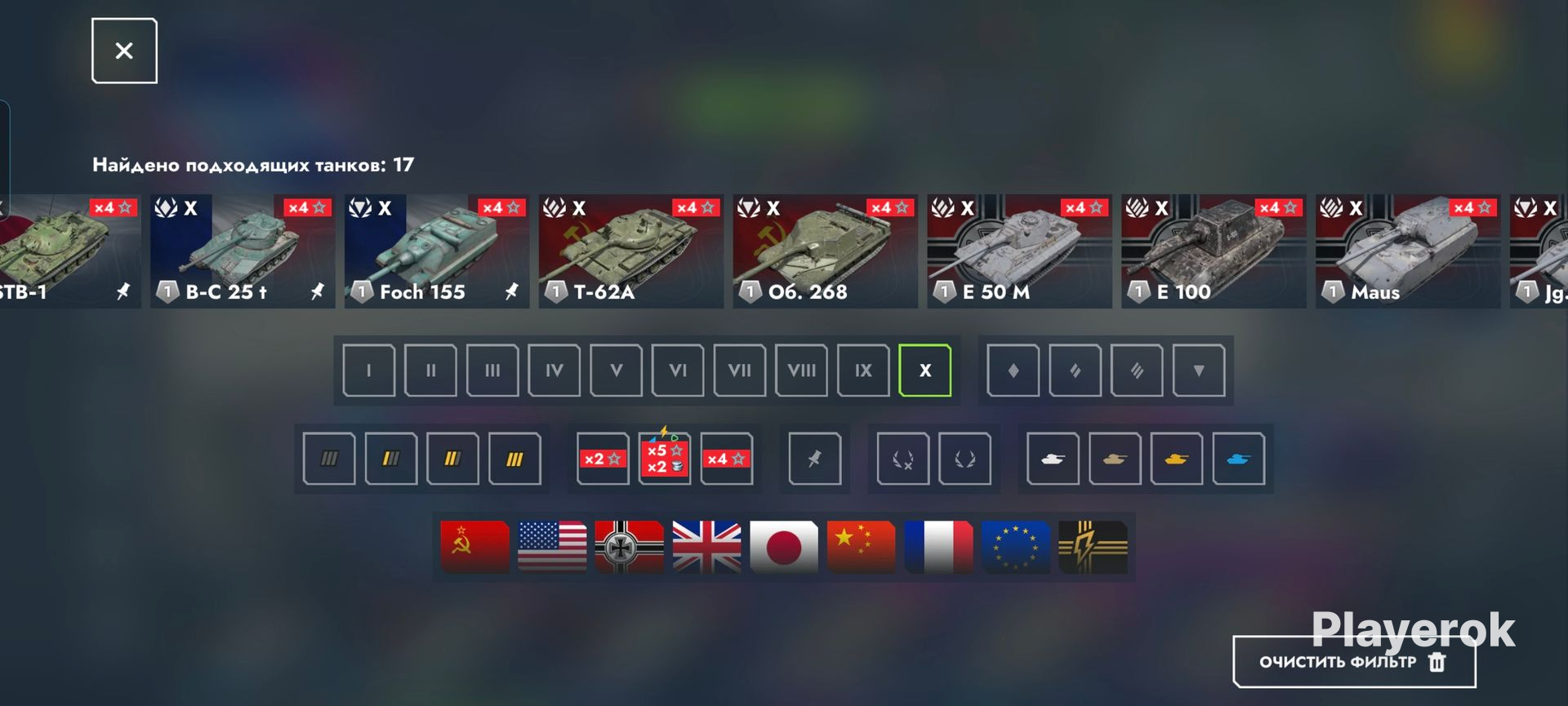Viewport: 1568px width, 706px height.
Task: Open the Maus tank card
Action: point(1407,251)
